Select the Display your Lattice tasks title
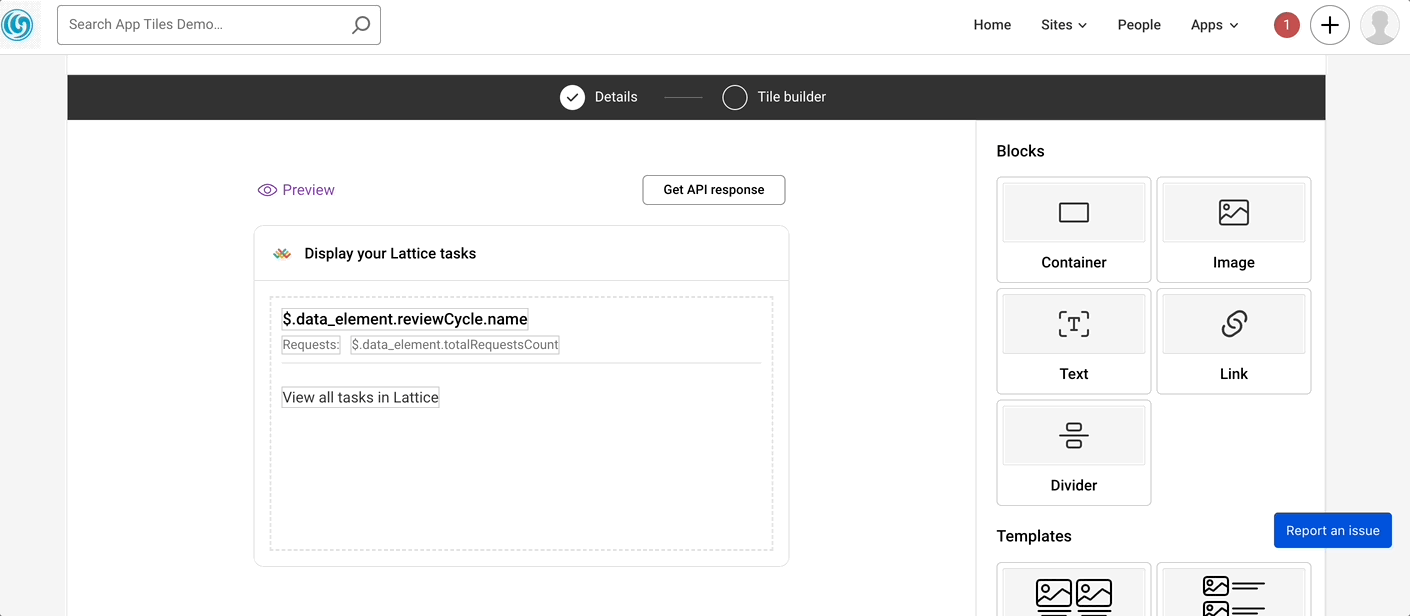The image size is (1410, 616). tap(390, 254)
